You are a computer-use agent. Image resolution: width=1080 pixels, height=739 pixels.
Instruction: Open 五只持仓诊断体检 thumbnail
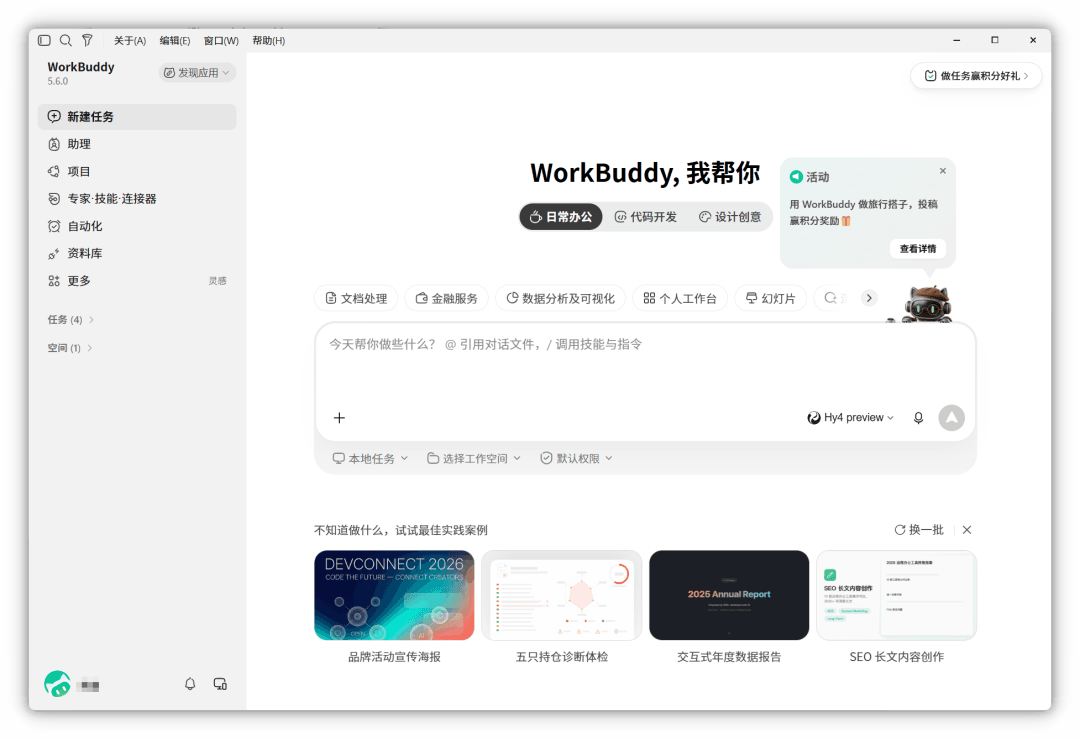click(x=561, y=595)
